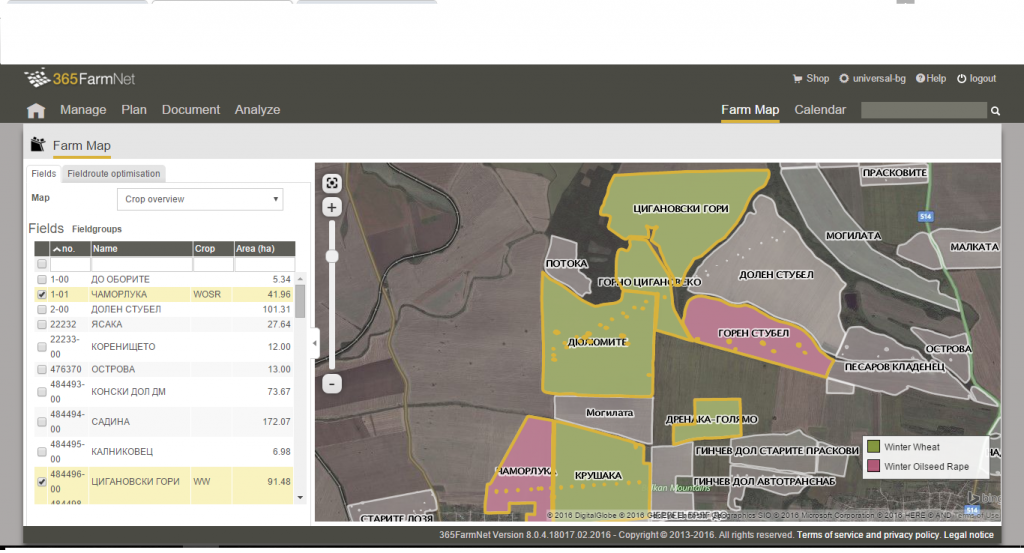
Task: Open the Analyze menu
Action: 257,110
